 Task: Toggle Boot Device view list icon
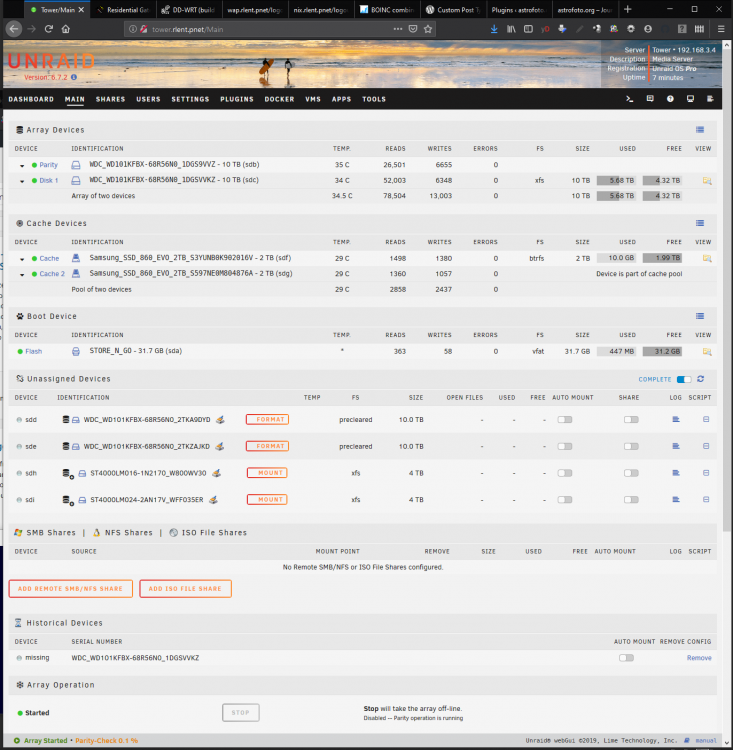(x=700, y=316)
